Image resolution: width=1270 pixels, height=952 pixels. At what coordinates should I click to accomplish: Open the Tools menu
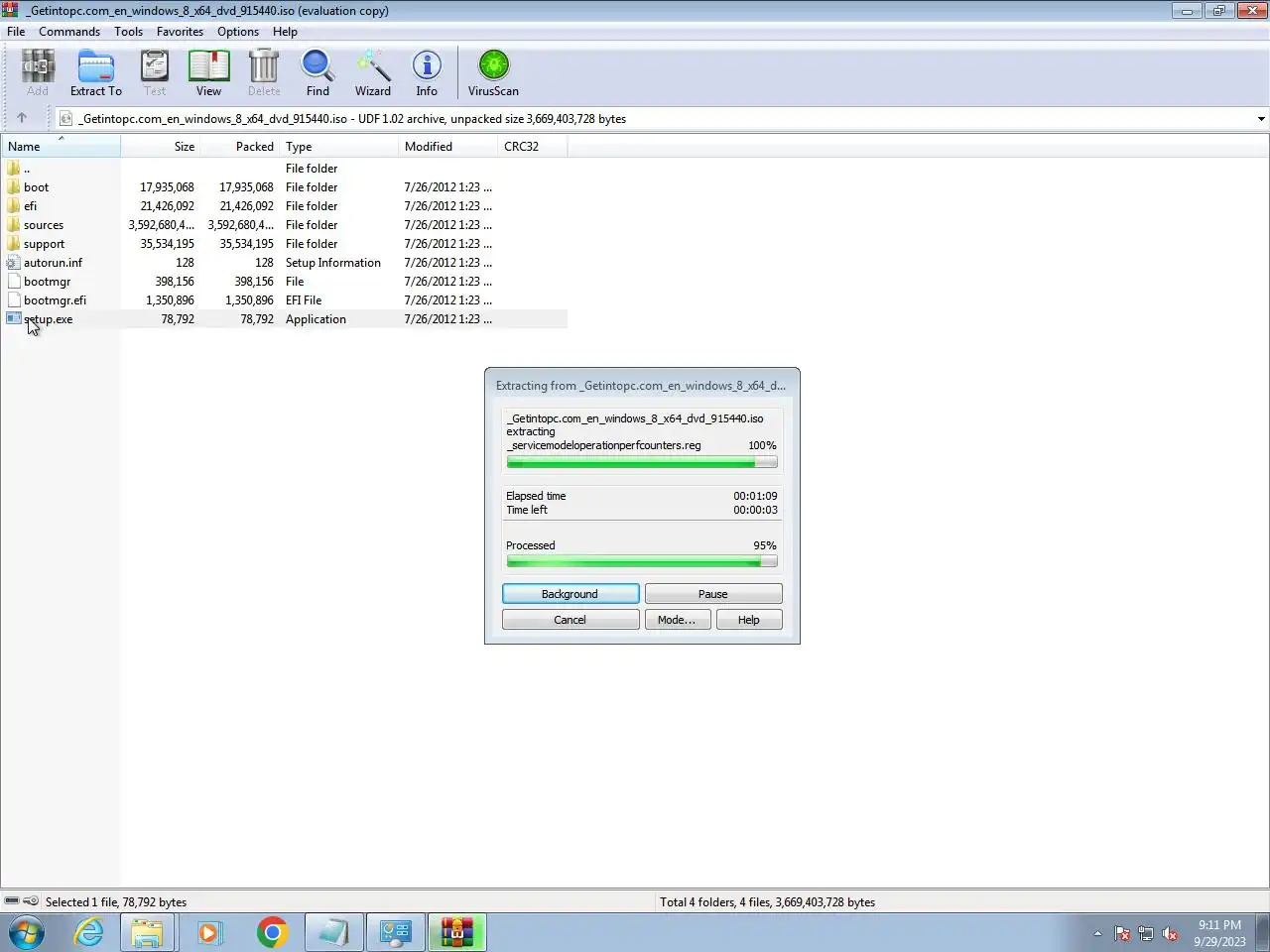click(x=128, y=31)
